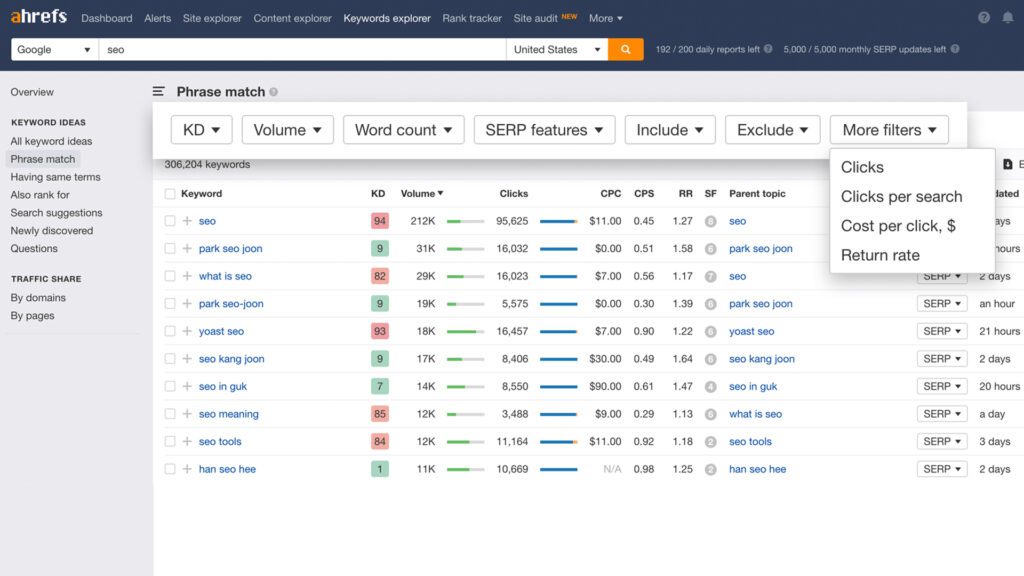The image size is (1024, 576).
Task: Open the Site explorer nav item
Action: [212, 18]
